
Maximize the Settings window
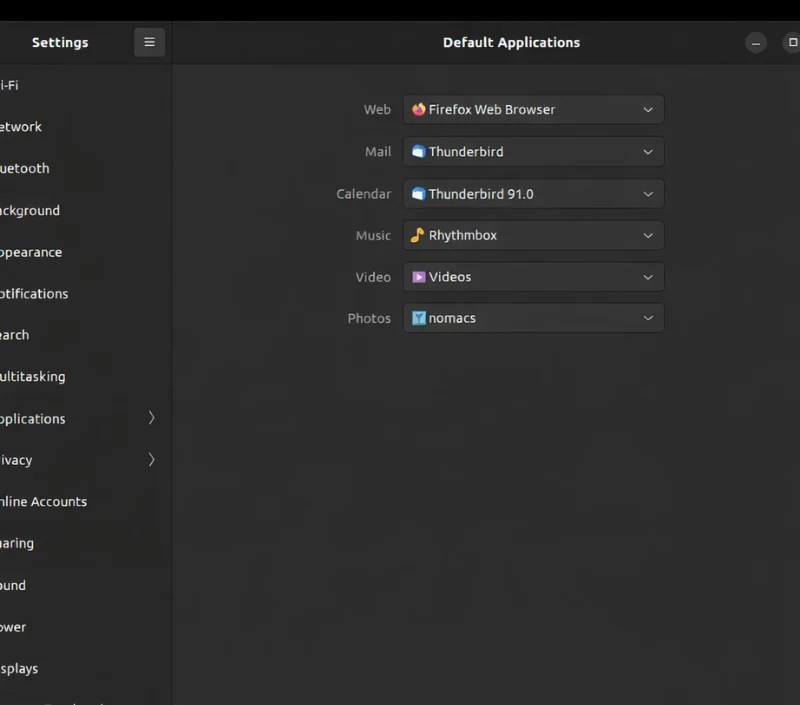tap(792, 42)
